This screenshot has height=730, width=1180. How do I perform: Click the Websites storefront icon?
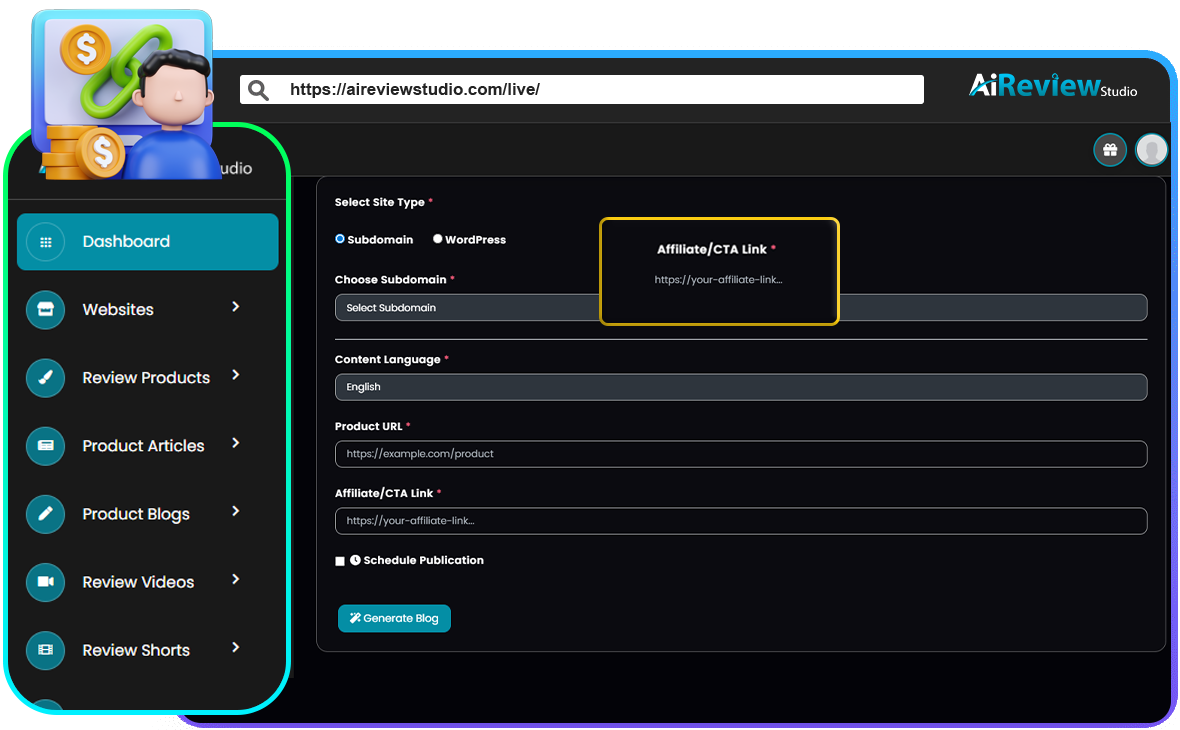point(45,310)
